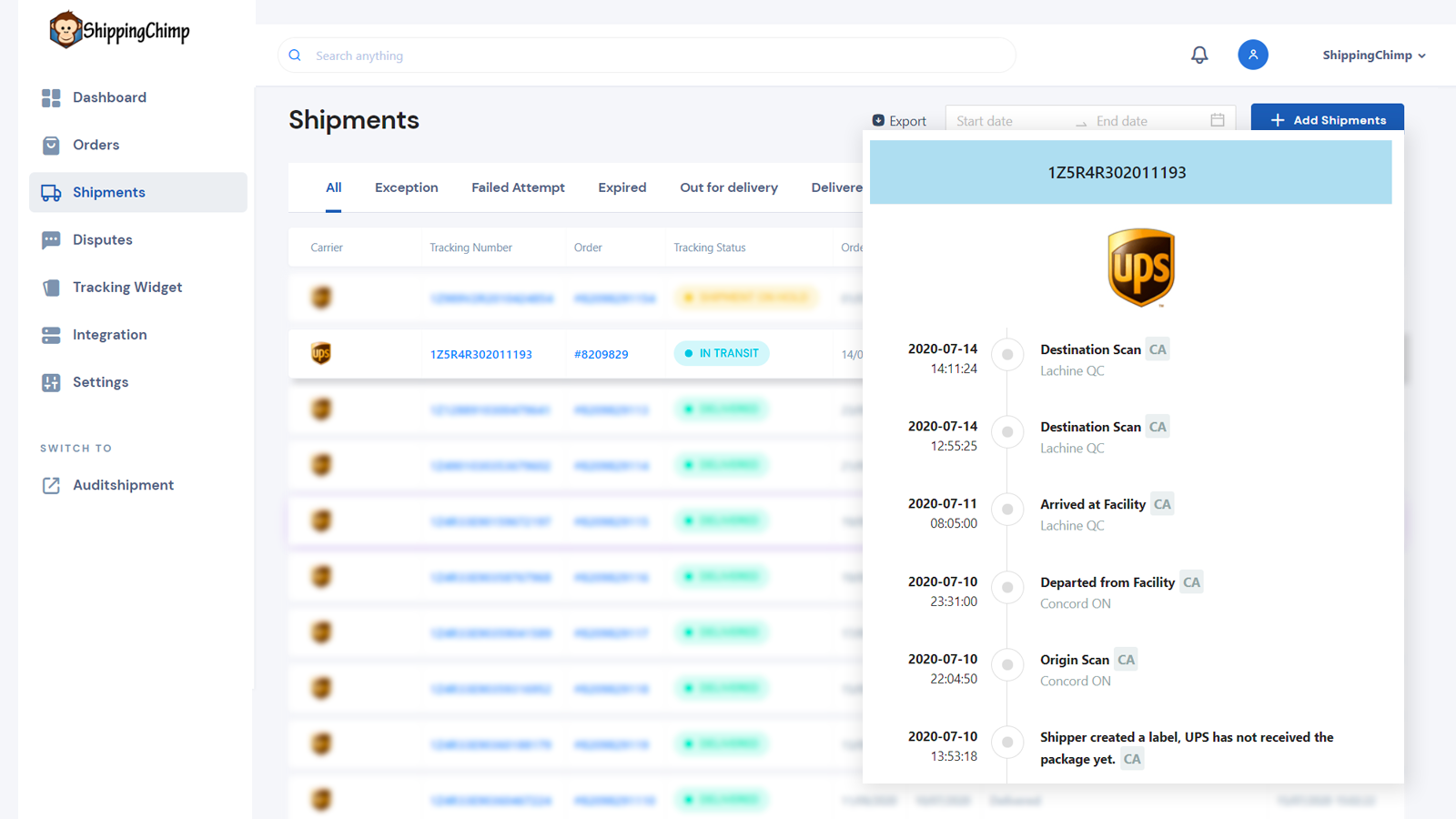The width and height of the screenshot is (1456, 819).
Task: Select the Orders icon in sidebar
Action: pyautogui.click(x=52, y=145)
